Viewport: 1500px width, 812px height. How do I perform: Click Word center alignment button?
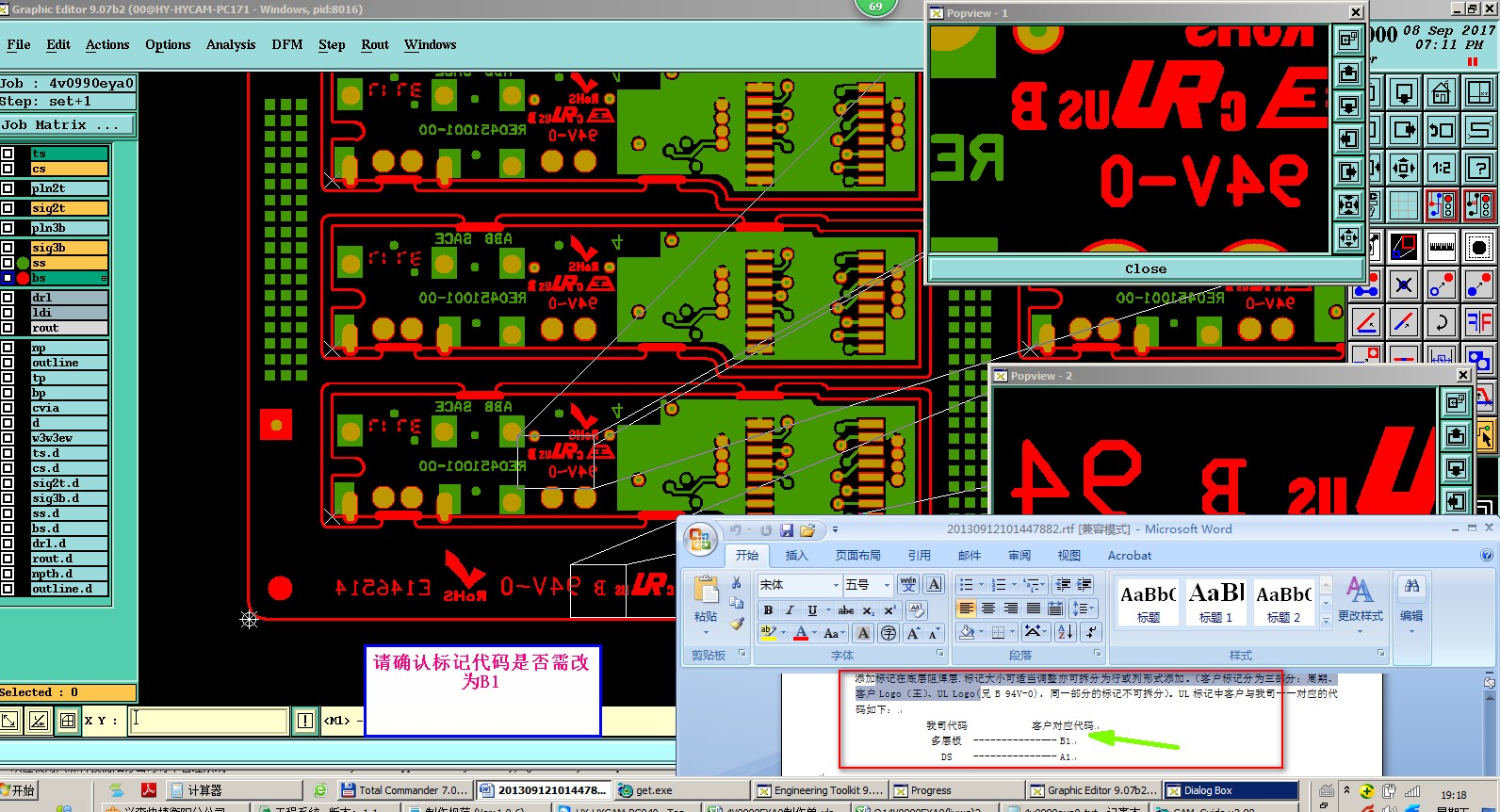click(988, 609)
